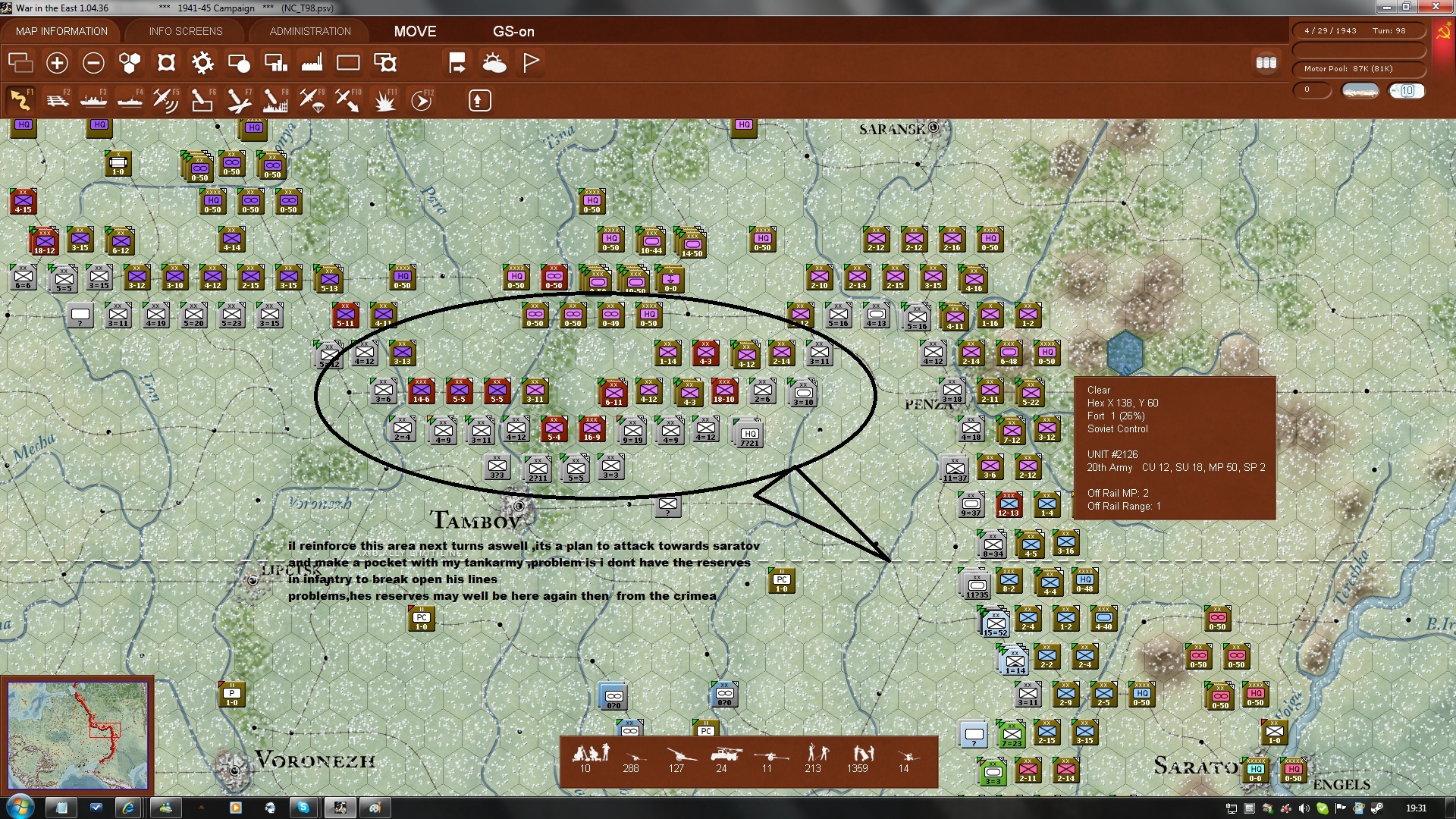Open the Administration tab
The width and height of the screenshot is (1456, 819).
point(310,31)
